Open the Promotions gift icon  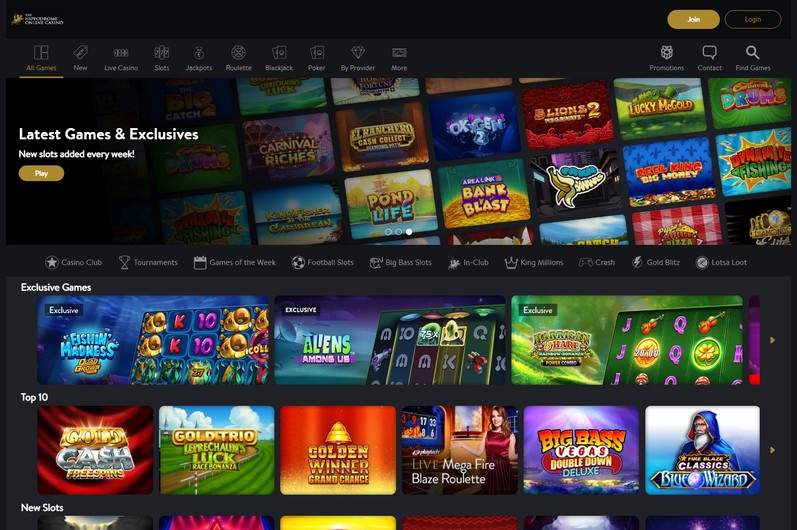(666, 52)
